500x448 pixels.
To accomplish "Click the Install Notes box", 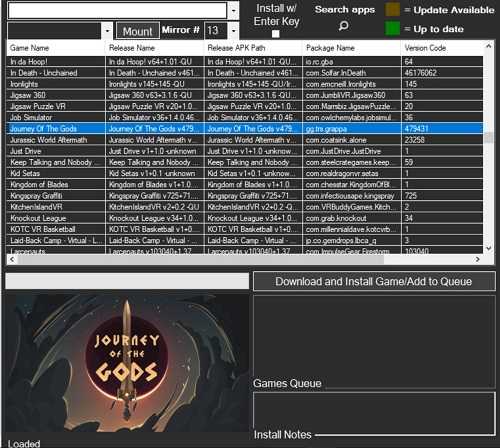I will [x=374, y=413].
